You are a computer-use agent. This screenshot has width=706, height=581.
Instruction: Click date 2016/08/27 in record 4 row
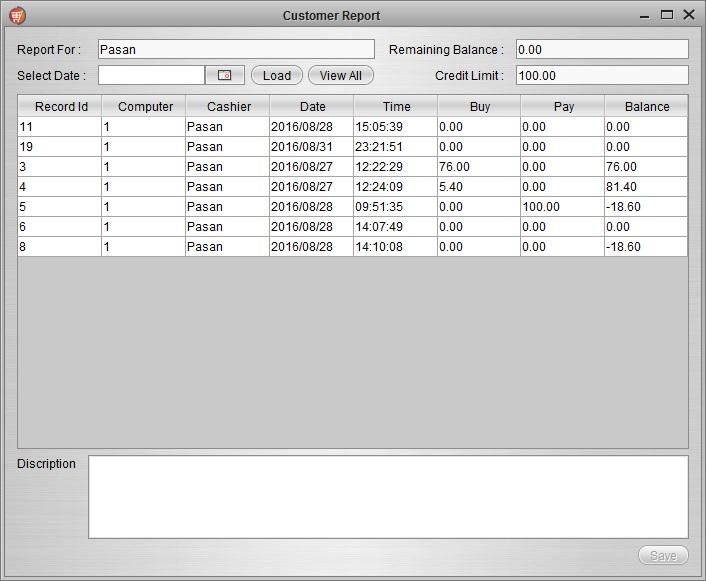coord(312,186)
